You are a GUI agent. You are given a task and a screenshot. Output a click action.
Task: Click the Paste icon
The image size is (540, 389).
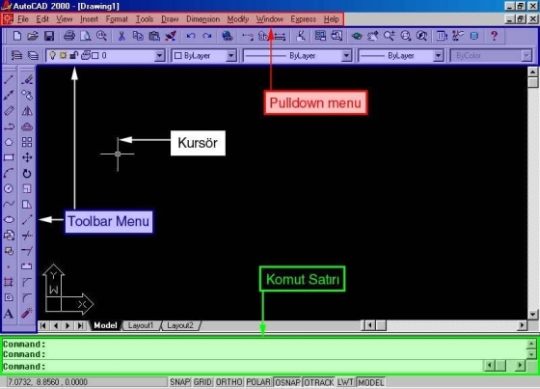tap(154, 36)
